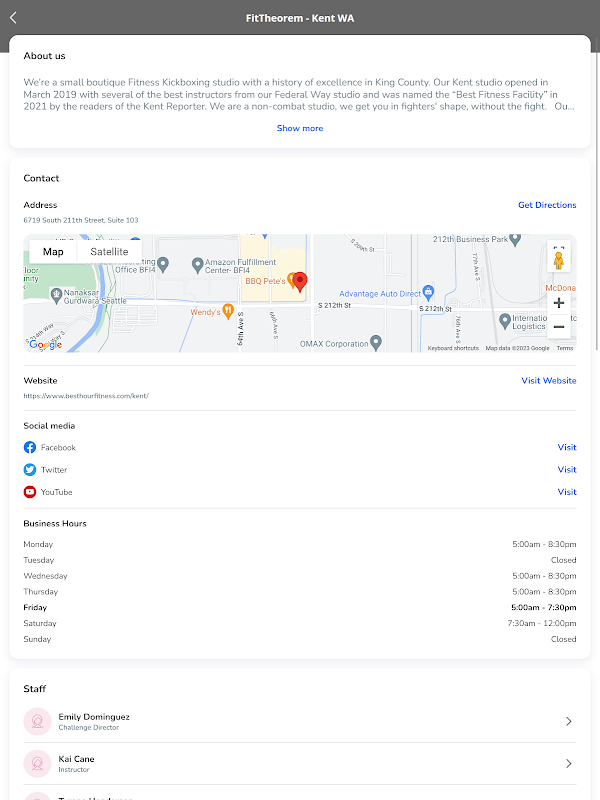Click Advantage Auto Direct map marker
Viewport: 600px width, 800px height.
(x=429, y=292)
